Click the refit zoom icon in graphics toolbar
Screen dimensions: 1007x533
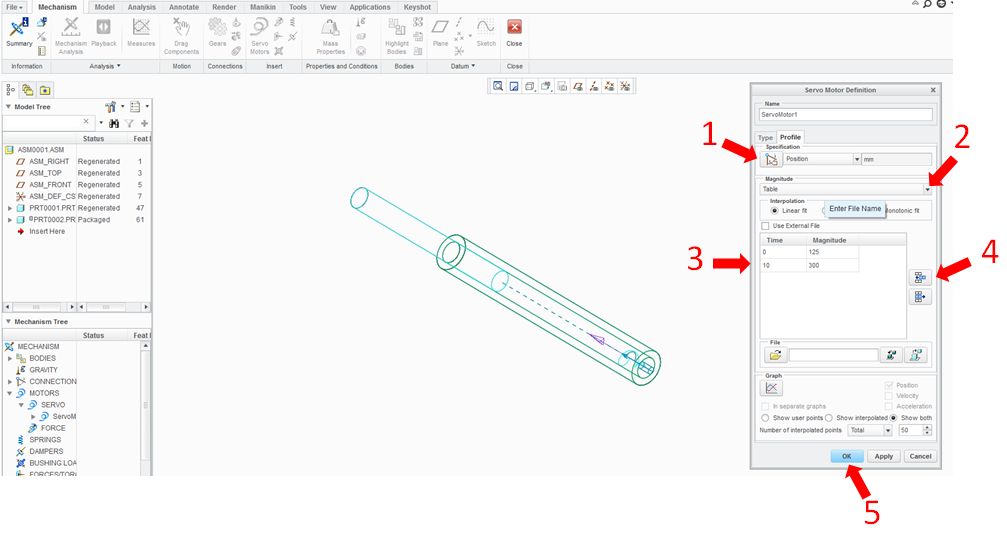click(498, 86)
